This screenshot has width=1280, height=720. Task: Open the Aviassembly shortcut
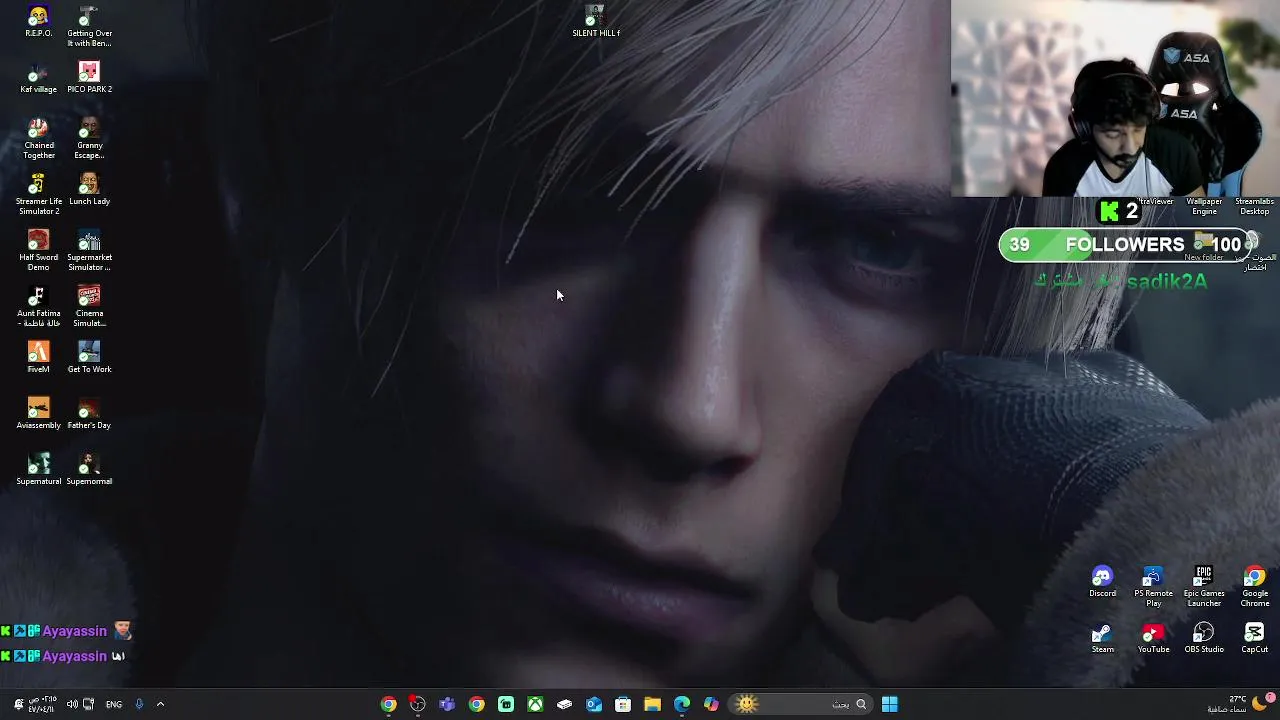tap(38, 414)
